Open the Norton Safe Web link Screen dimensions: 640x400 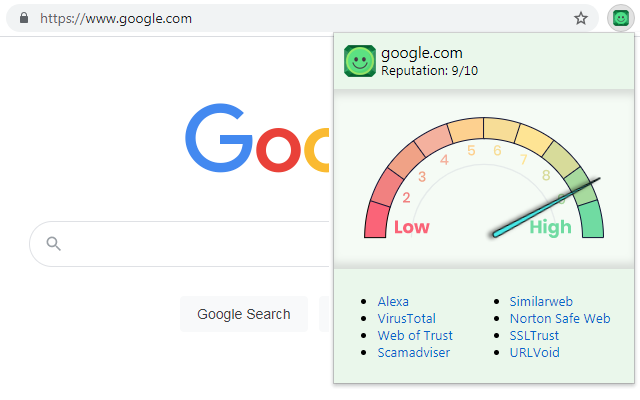tap(559, 318)
